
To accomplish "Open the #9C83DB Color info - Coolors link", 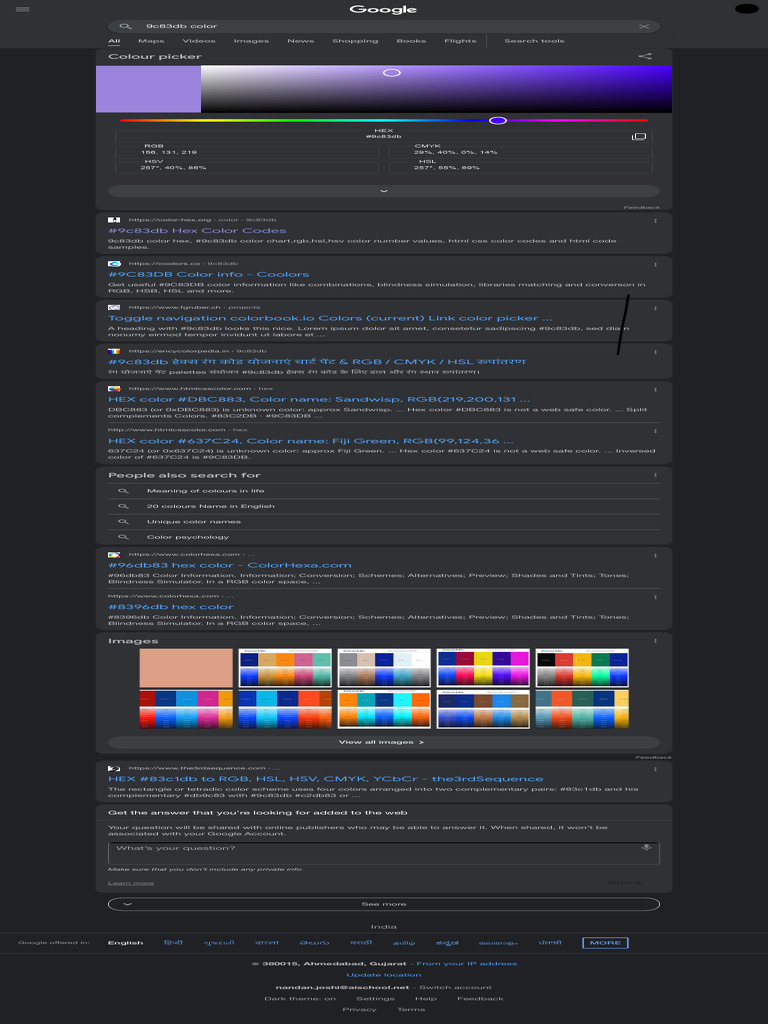I will [x=209, y=274].
